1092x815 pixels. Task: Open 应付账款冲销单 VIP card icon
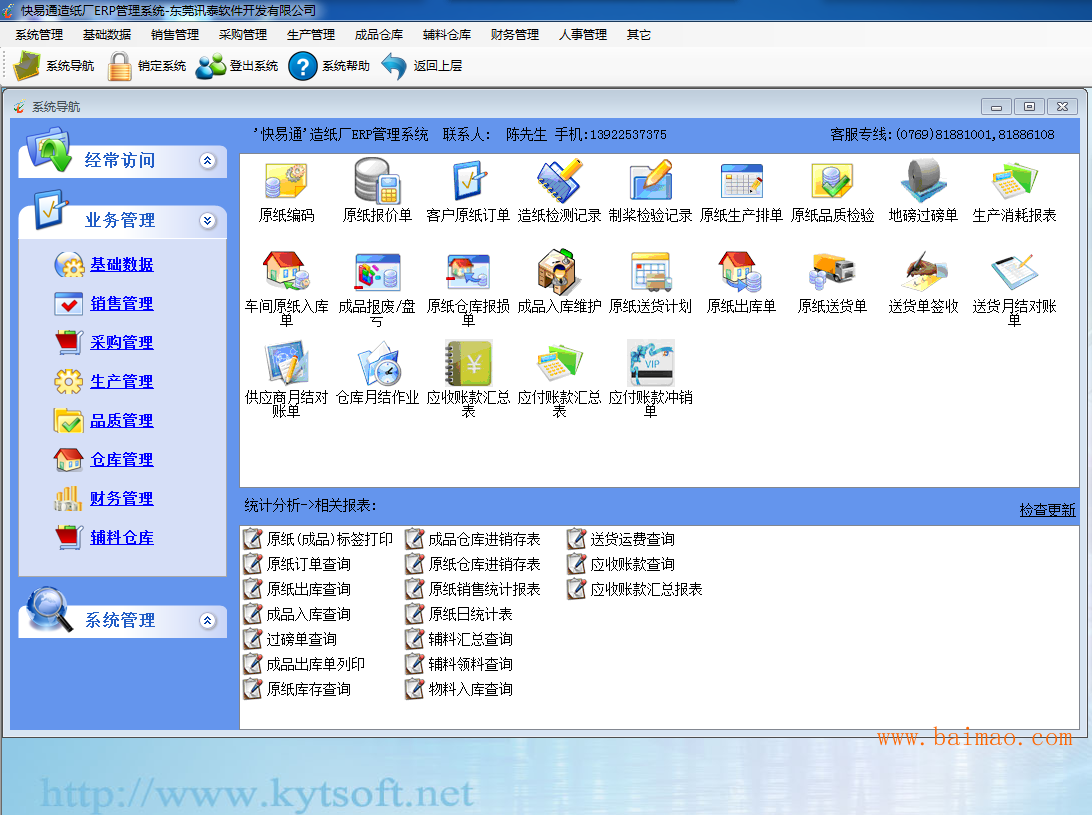(650, 363)
